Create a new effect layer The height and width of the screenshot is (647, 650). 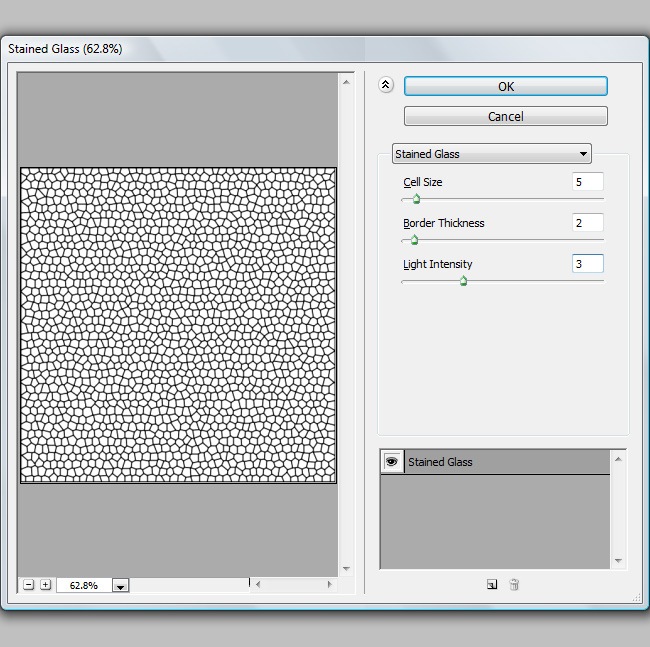[492, 585]
